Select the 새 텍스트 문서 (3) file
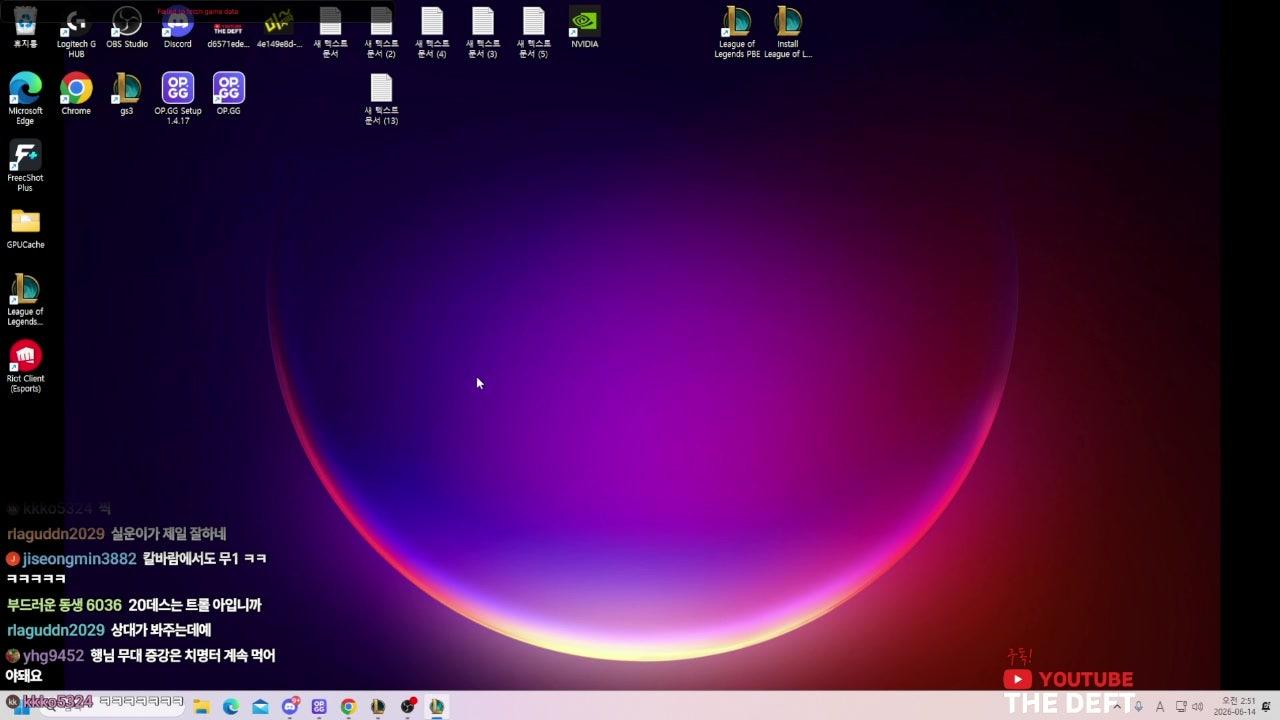This screenshot has width=1280, height=720. point(483,33)
